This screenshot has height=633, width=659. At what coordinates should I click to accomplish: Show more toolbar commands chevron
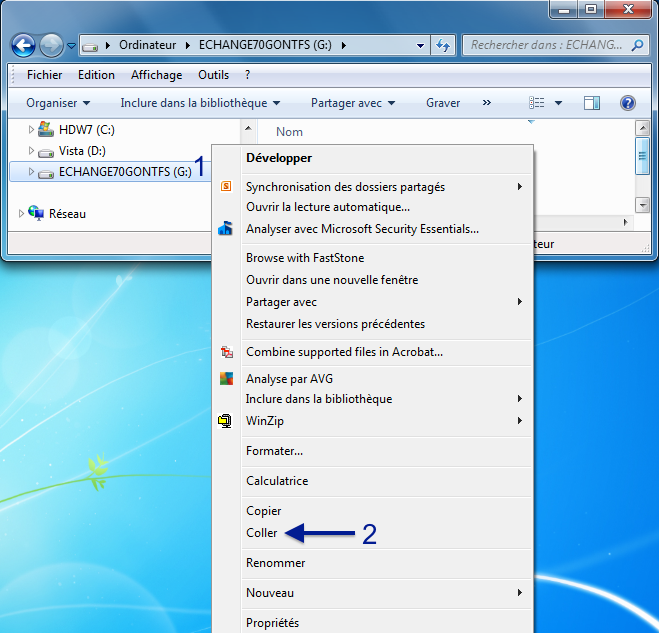click(x=487, y=103)
